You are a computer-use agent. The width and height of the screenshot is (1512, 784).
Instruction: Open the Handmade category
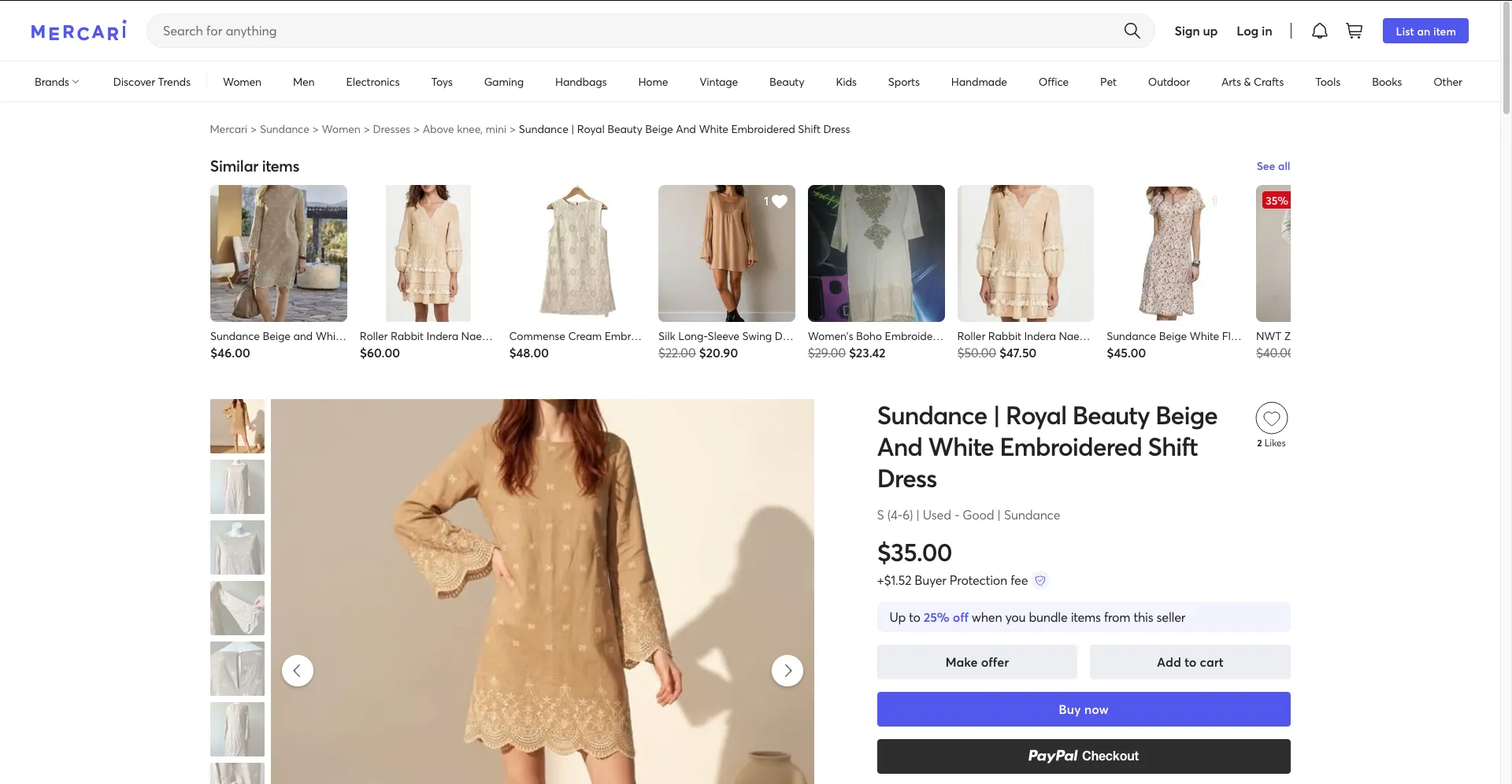pos(979,82)
